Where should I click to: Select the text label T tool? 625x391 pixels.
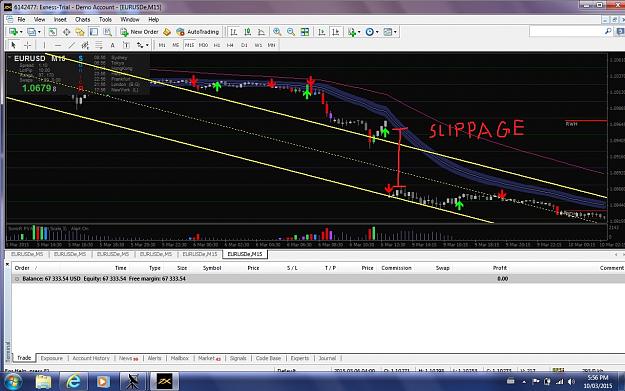[126, 45]
